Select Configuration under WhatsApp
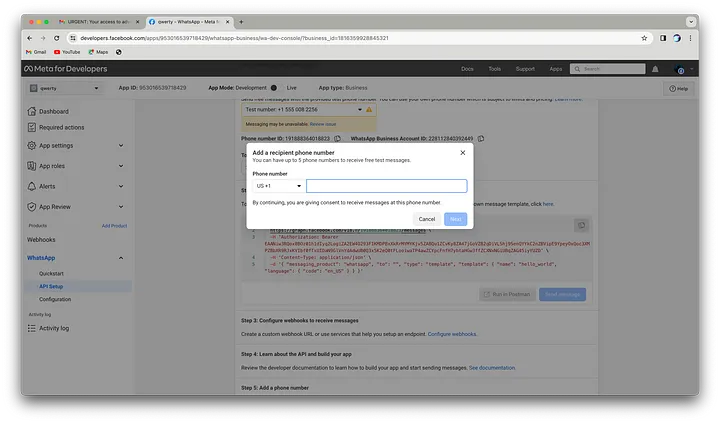The height and width of the screenshot is (423, 720). pos(55,299)
